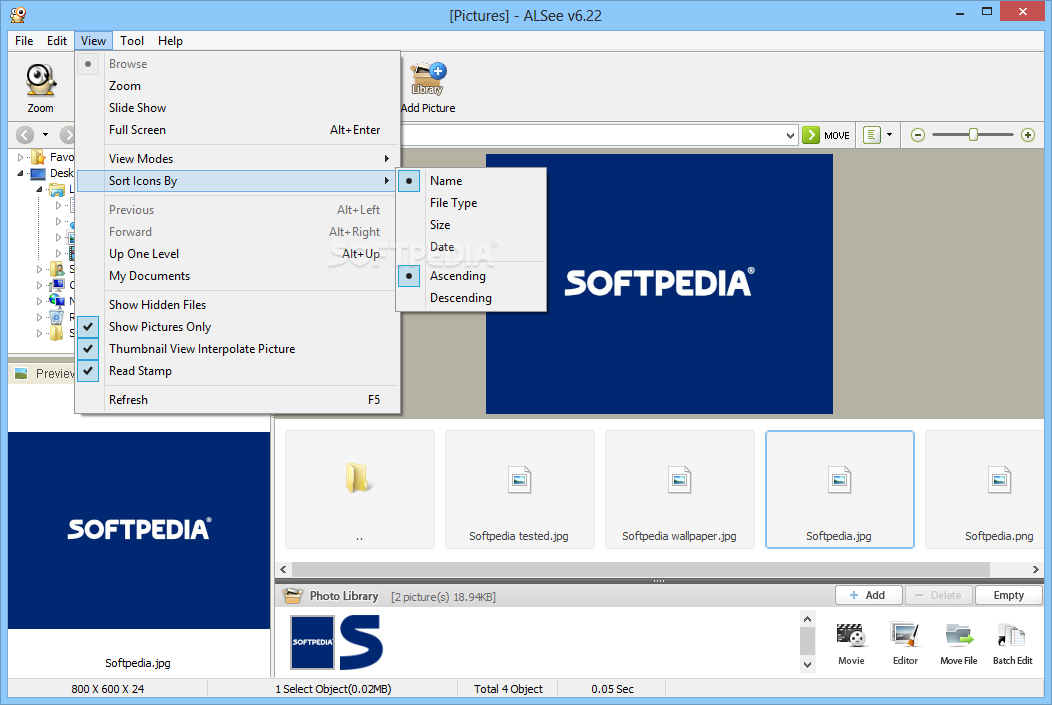The image size is (1052, 705).
Task: Click the Move File icon
Action: coord(959,644)
